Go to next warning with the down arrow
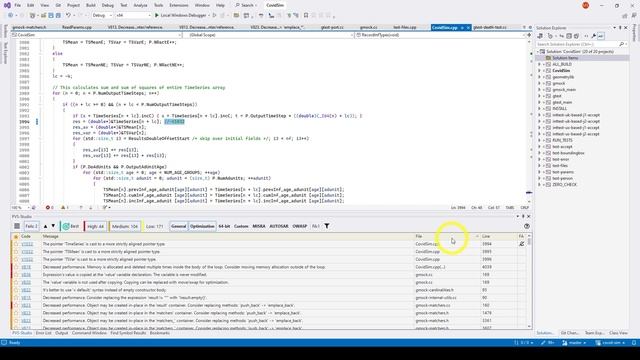This screenshot has width=640, height=360. pos(53,226)
